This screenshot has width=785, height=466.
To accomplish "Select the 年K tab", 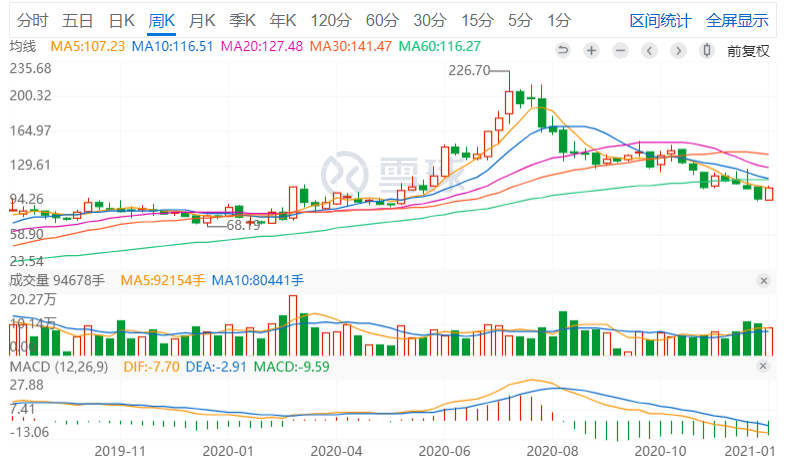I will [x=282, y=21].
